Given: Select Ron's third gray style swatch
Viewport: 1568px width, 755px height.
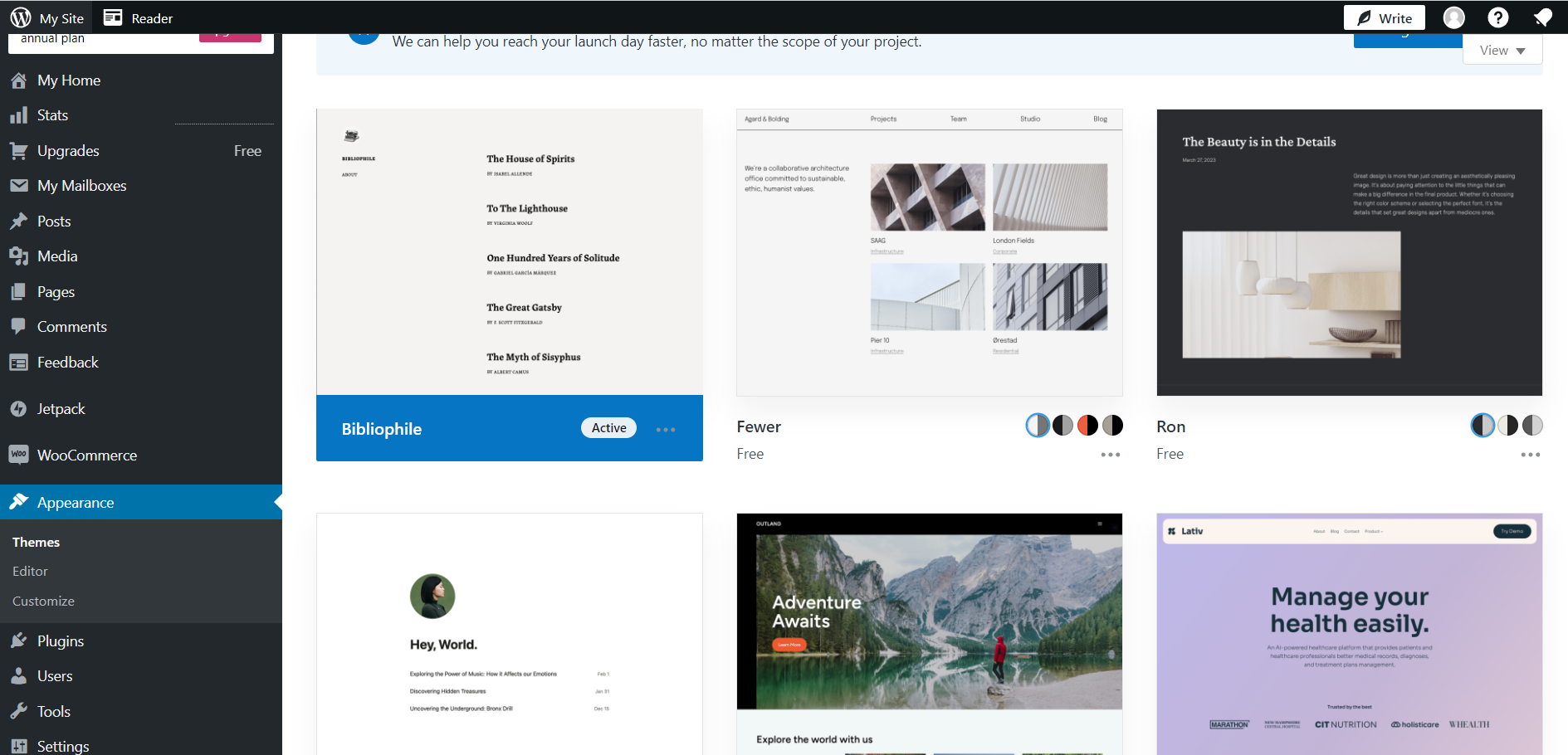Looking at the screenshot, I should pyautogui.click(x=1532, y=426).
